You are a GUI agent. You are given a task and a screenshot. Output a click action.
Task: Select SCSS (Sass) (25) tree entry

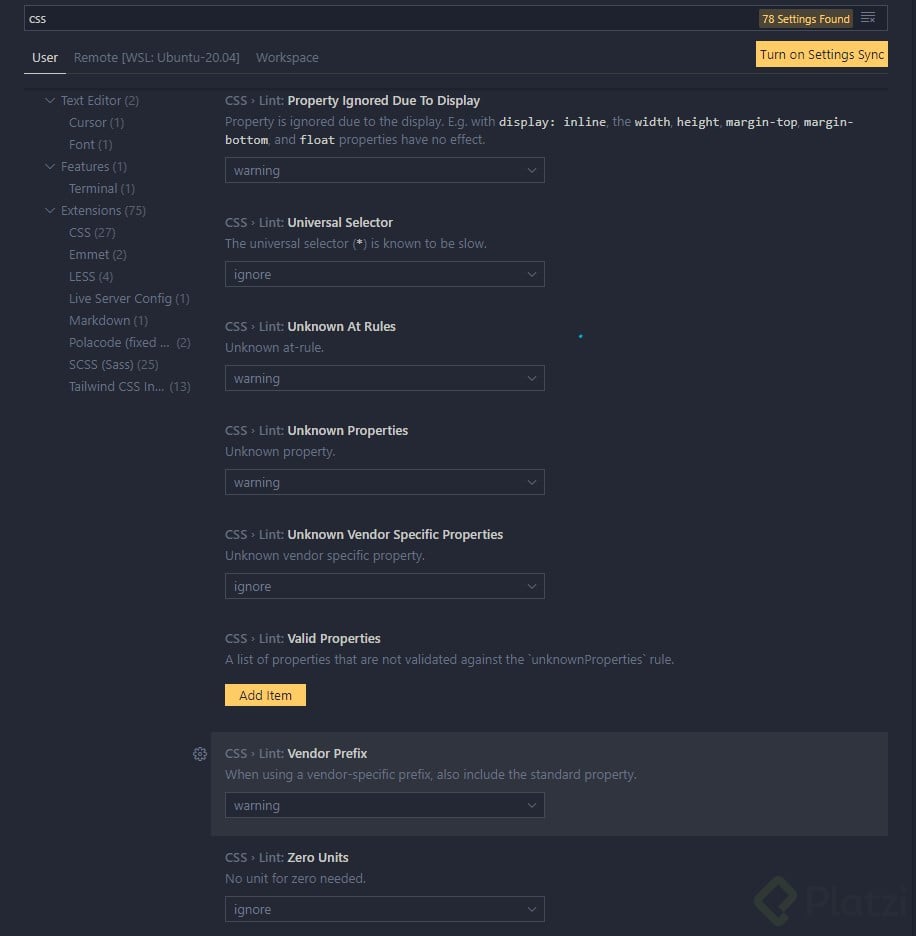(x=113, y=365)
